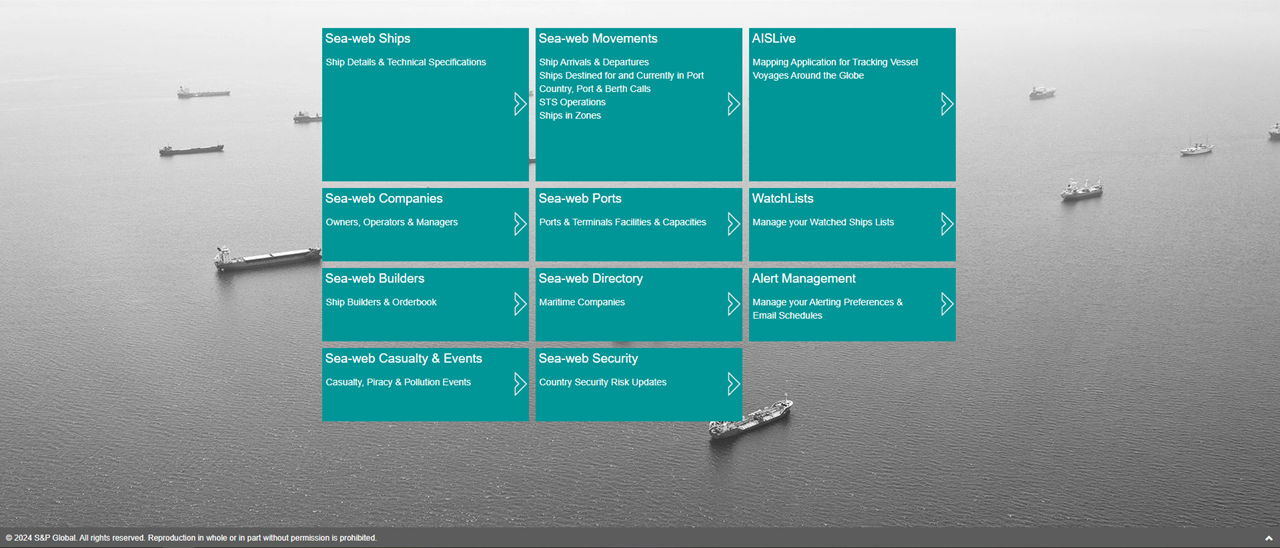Select Ships in Zones text

point(570,116)
